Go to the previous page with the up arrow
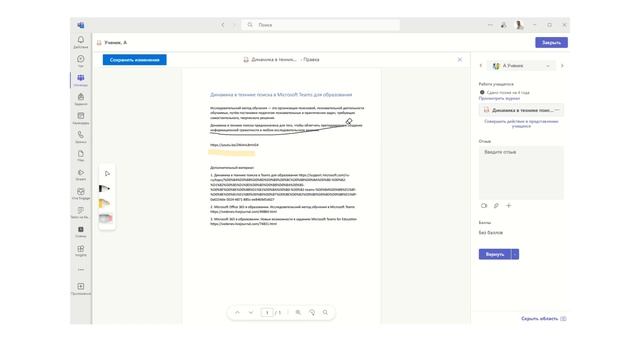The height and width of the screenshot is (360, 640). coord(237,312)
